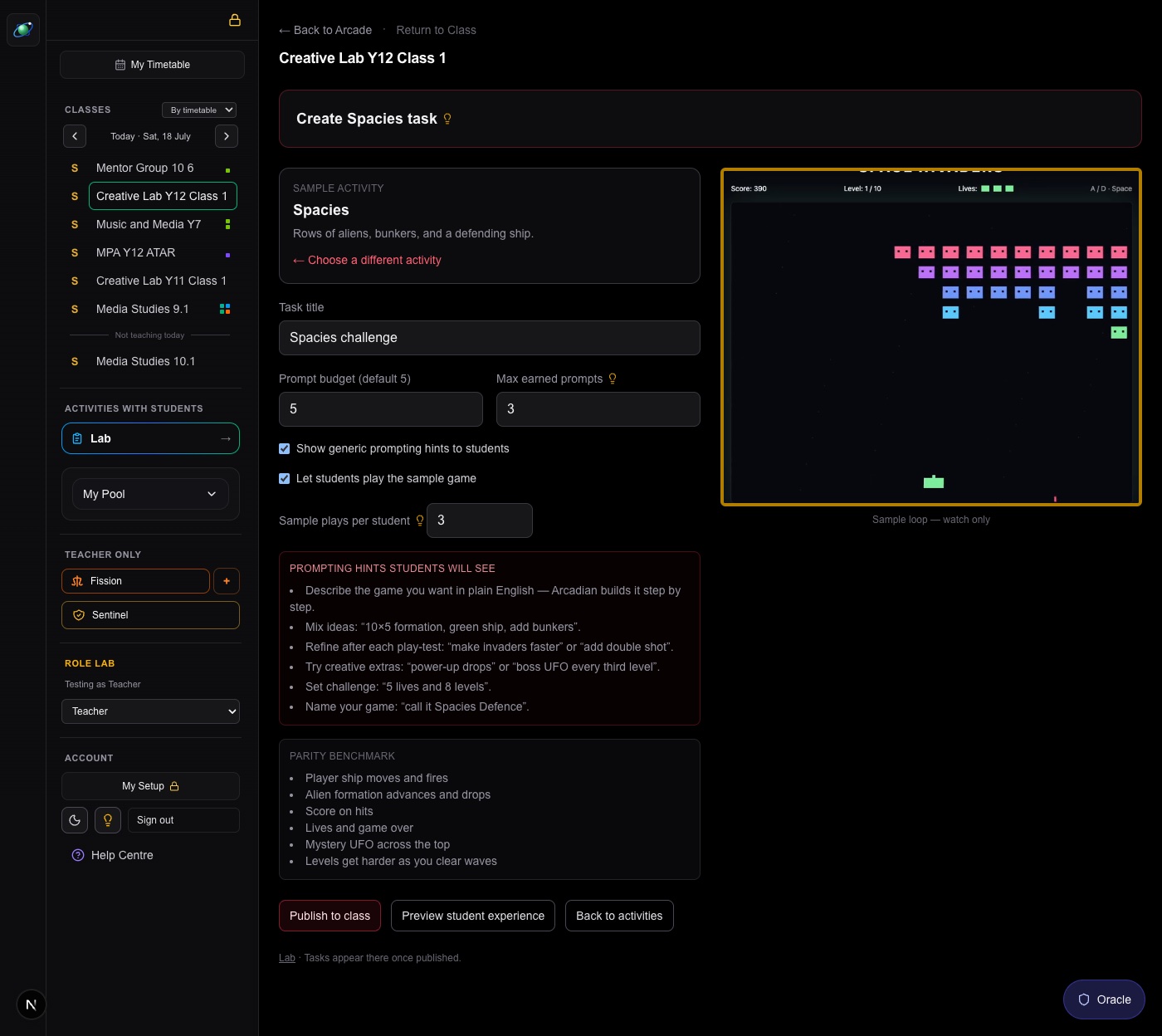Toggle Show generic prompting hints checkbox
The height and width of the screenshot is (1036, 1162).
[285, 448]
